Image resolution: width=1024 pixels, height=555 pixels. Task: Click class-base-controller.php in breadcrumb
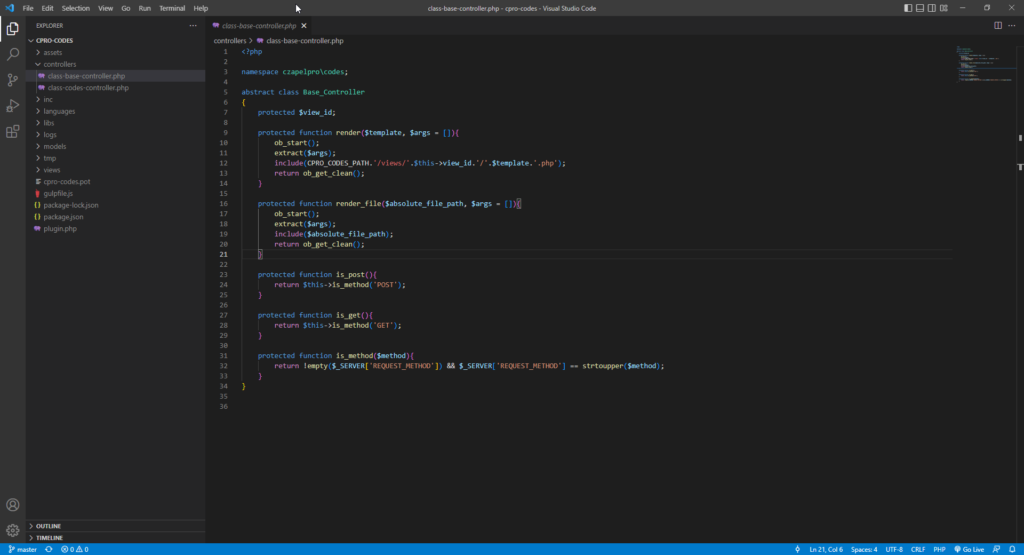pos(304,40)
